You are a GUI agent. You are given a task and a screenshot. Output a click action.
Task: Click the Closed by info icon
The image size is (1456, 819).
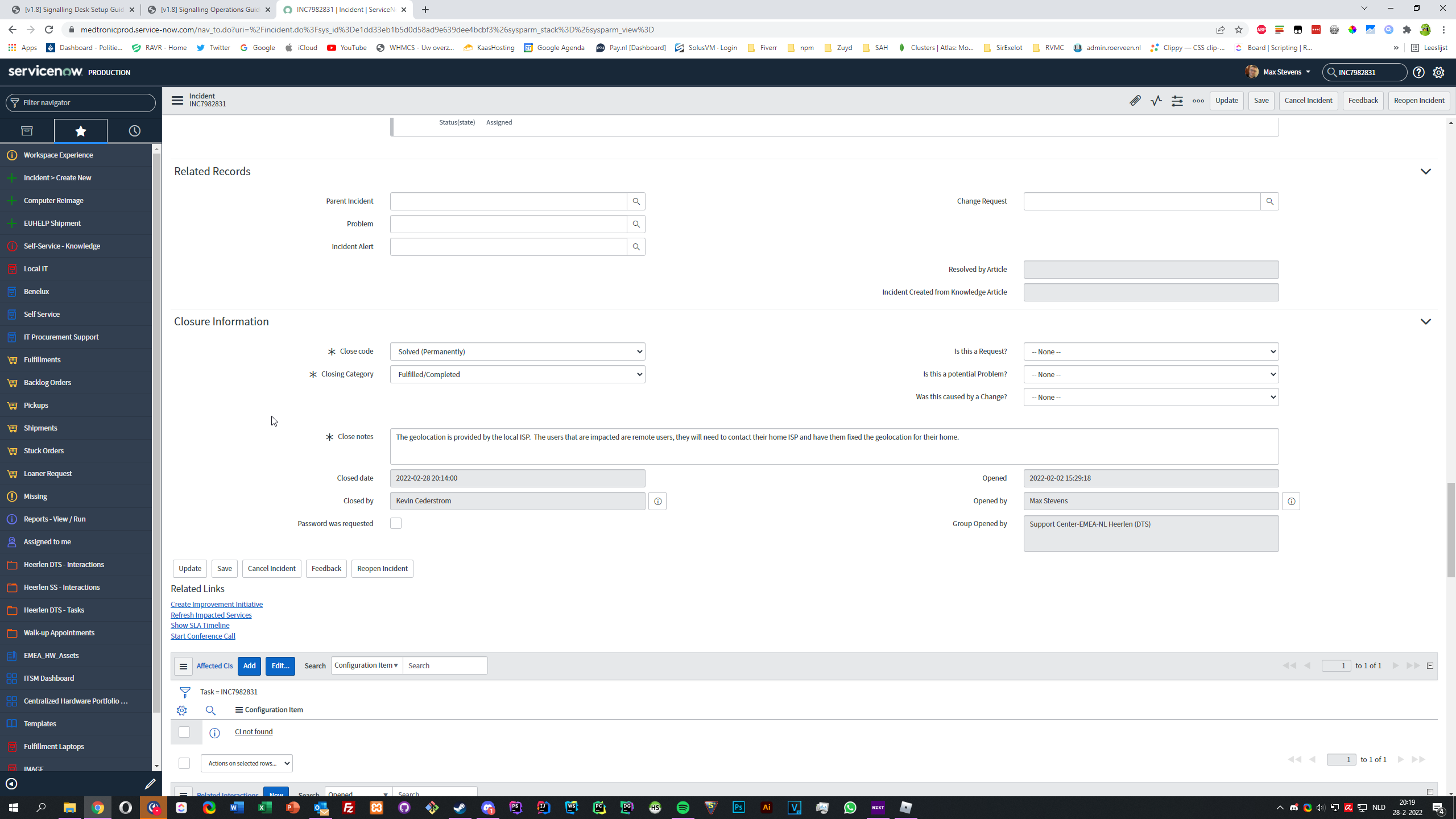[x=657, y=501]
